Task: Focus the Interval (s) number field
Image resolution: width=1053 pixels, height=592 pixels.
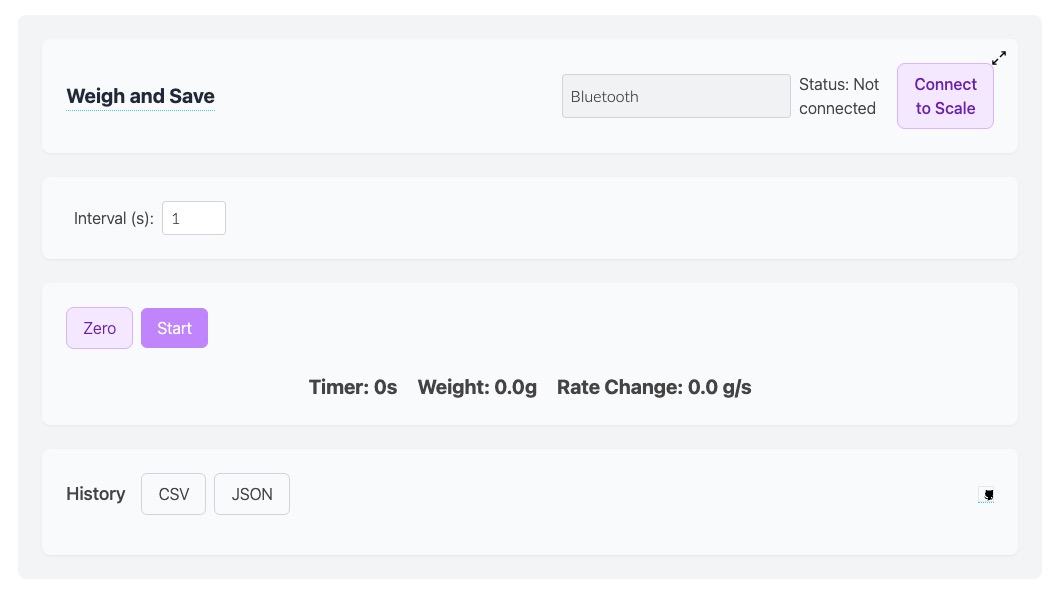Action: tap(193, 218)
